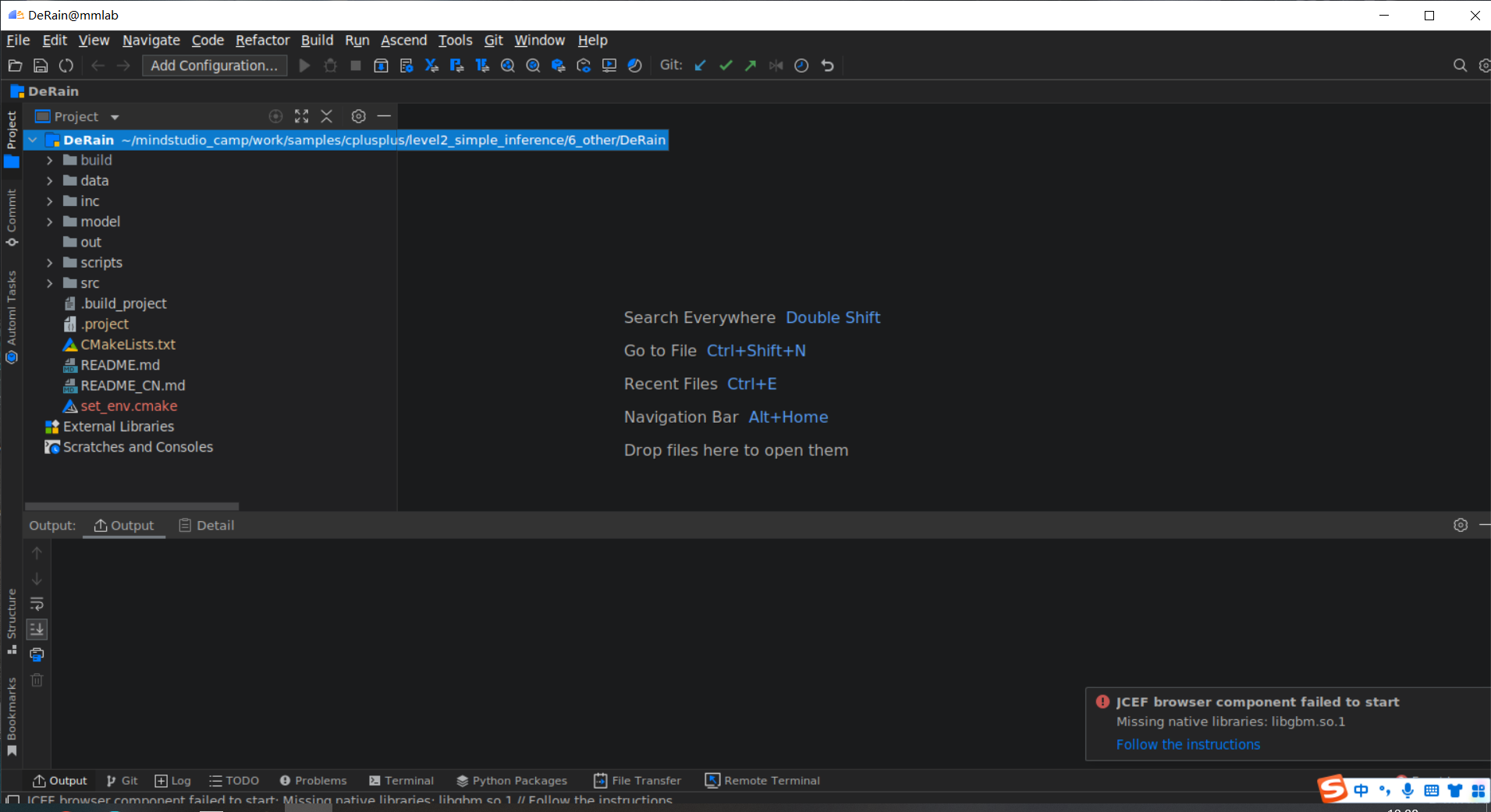1491x812 pixels.
Task: Click the Project tree horizontal scrollbar
Action: coord(132,506)
